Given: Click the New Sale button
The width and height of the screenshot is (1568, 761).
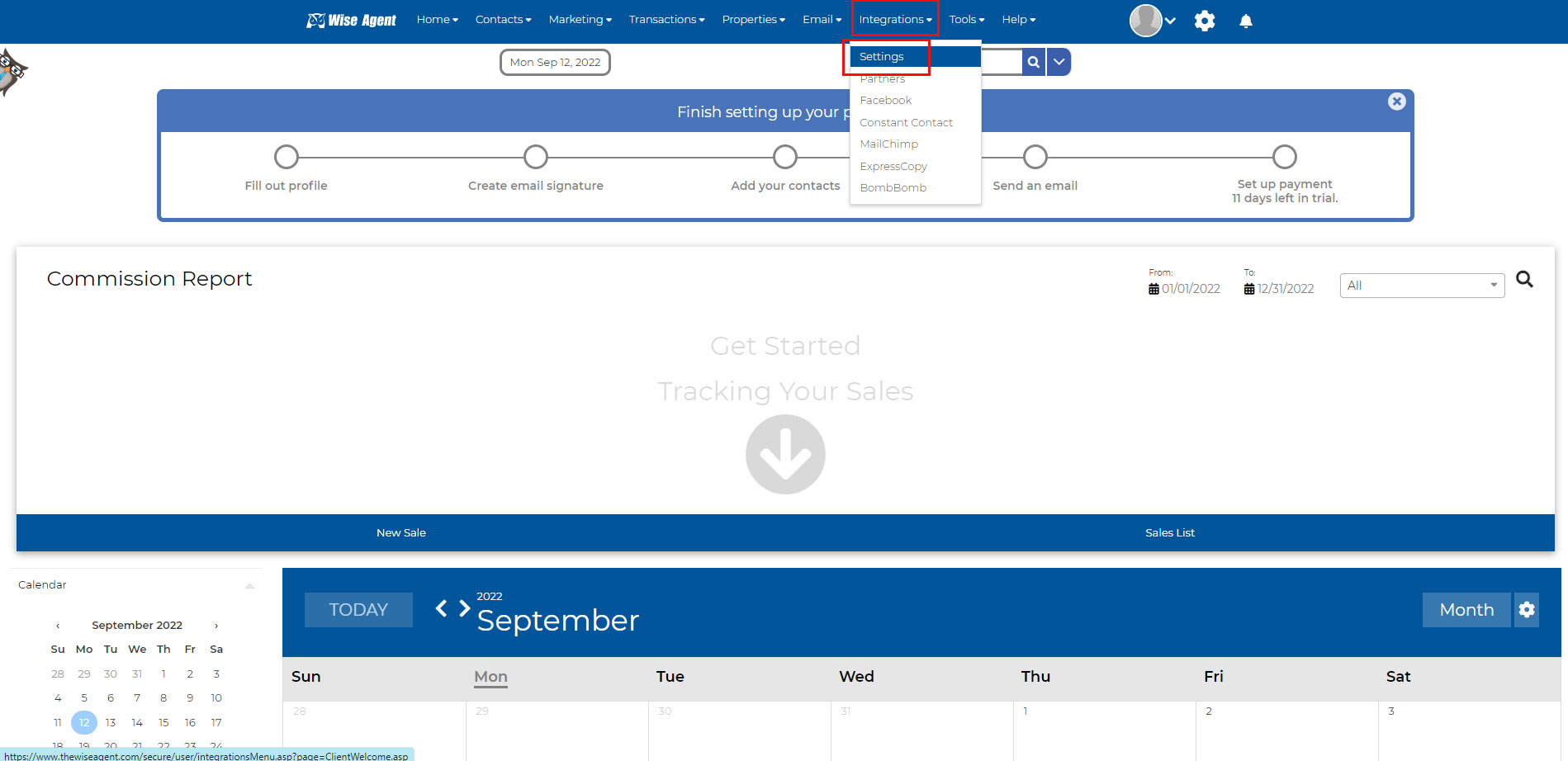Looking at the screenshot, I should pos(401,533).
